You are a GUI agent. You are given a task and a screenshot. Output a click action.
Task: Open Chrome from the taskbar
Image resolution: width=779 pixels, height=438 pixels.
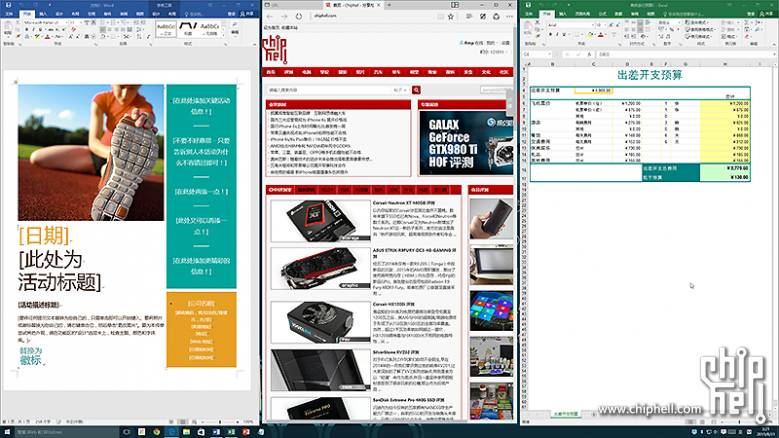coord(157,432)
